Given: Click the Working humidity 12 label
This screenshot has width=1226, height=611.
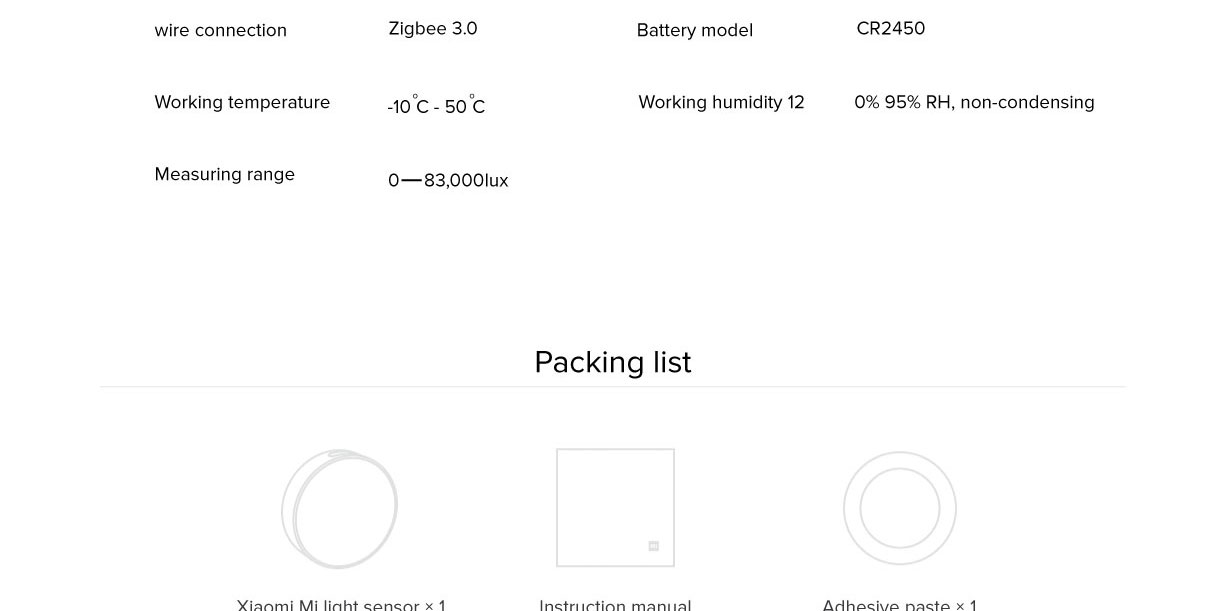Looking at the screenshot, I should click(721, 102).
